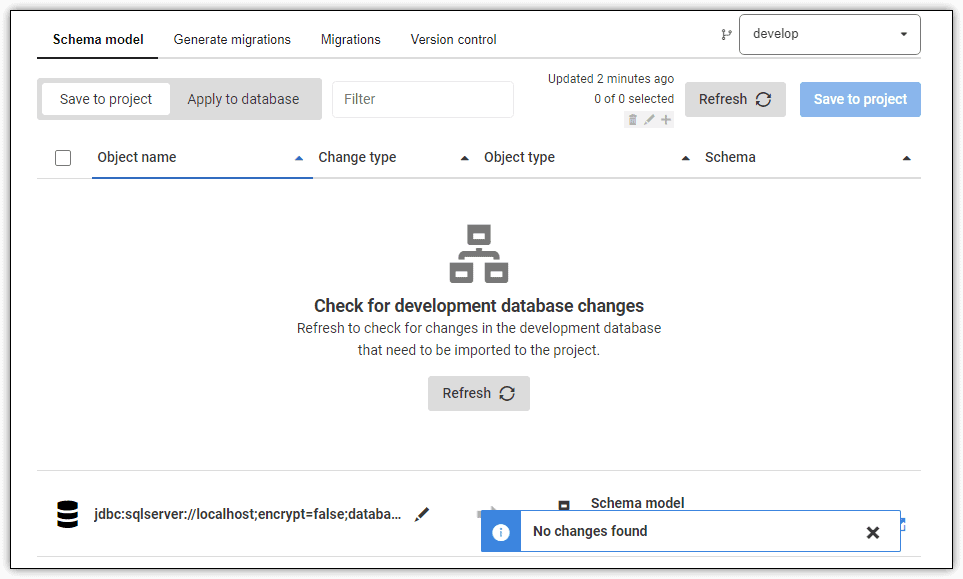Dismiss the No changes found notification

[x=872, y=531]
